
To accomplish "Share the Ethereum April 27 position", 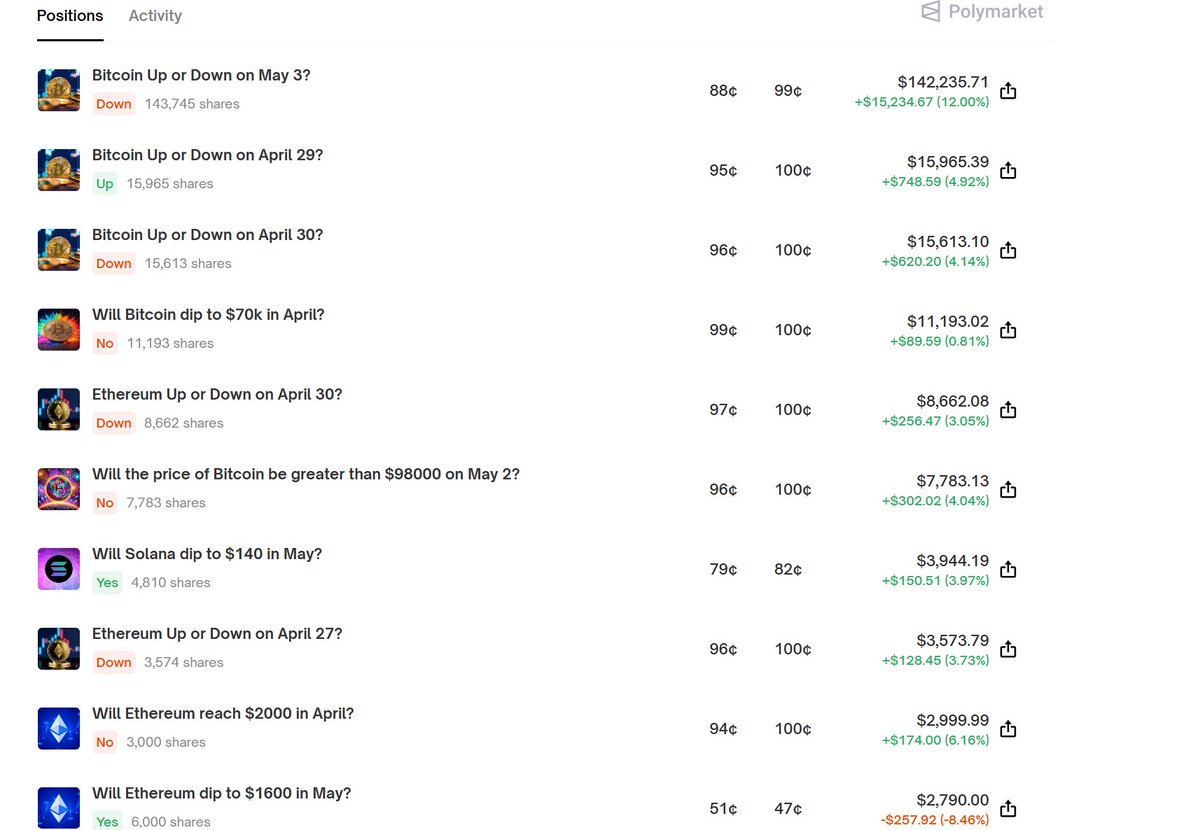I will click(1008, 649).
